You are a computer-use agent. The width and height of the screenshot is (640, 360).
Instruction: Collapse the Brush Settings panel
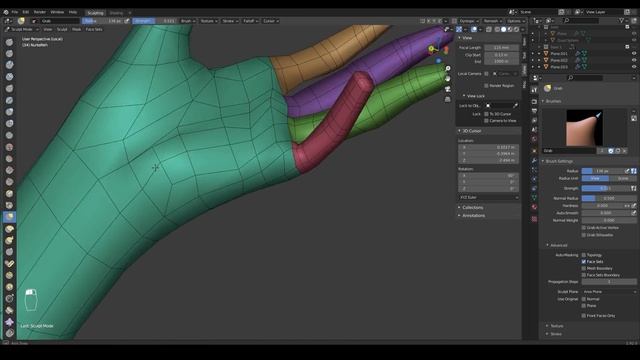[558, 161]
